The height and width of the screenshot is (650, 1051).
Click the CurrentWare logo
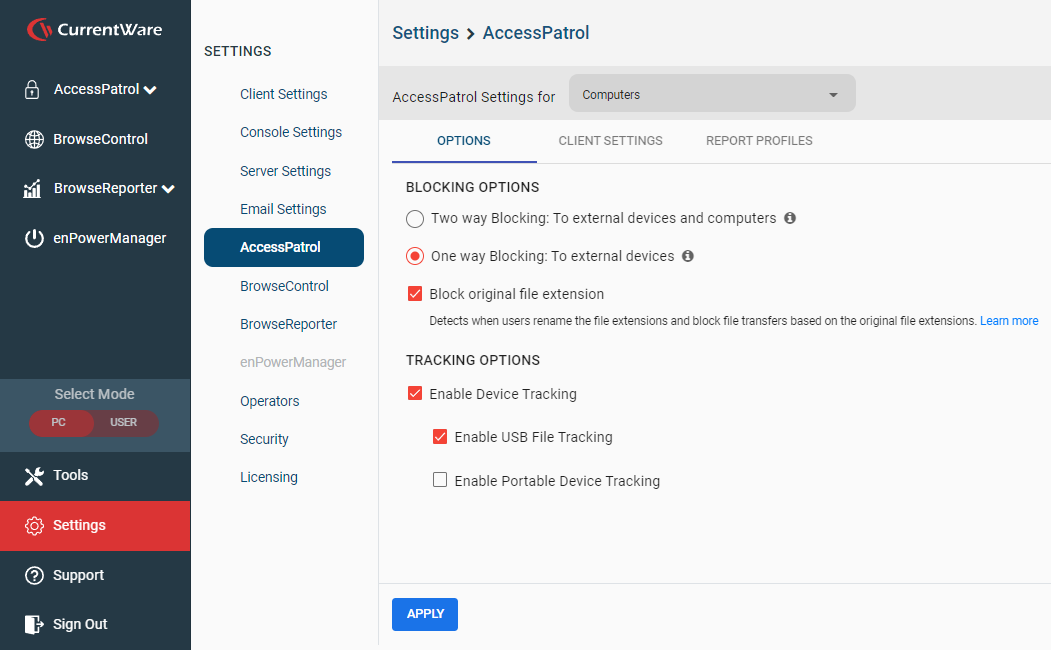coord(95,29)
